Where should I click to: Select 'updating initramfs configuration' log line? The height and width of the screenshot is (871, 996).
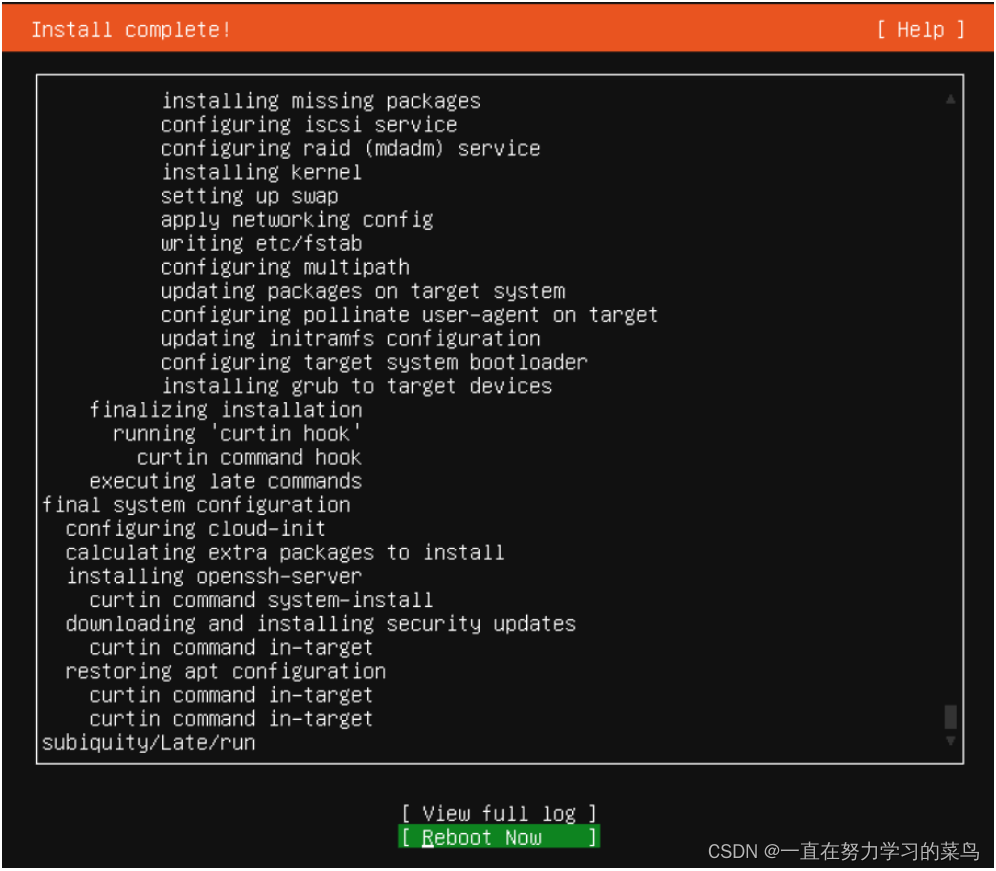(351, 339)
